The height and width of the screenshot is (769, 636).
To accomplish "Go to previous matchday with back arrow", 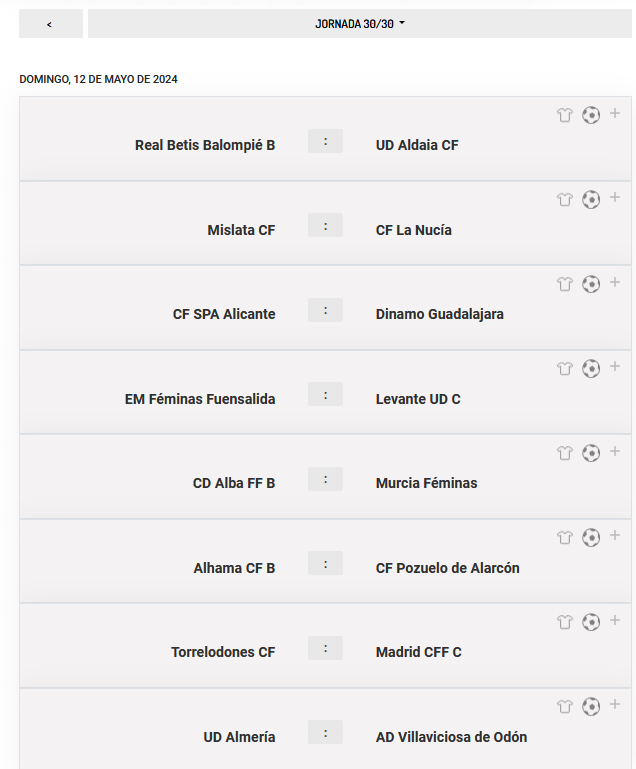I will click(50, 24).
